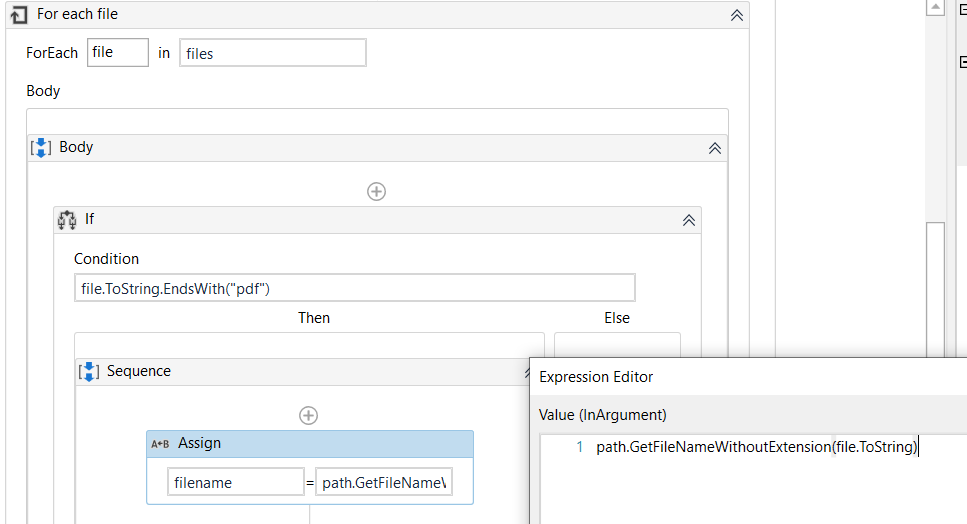This screenshot has width=967, height=524.
Task: Click the If activity icon
Action: click(67, 219)
